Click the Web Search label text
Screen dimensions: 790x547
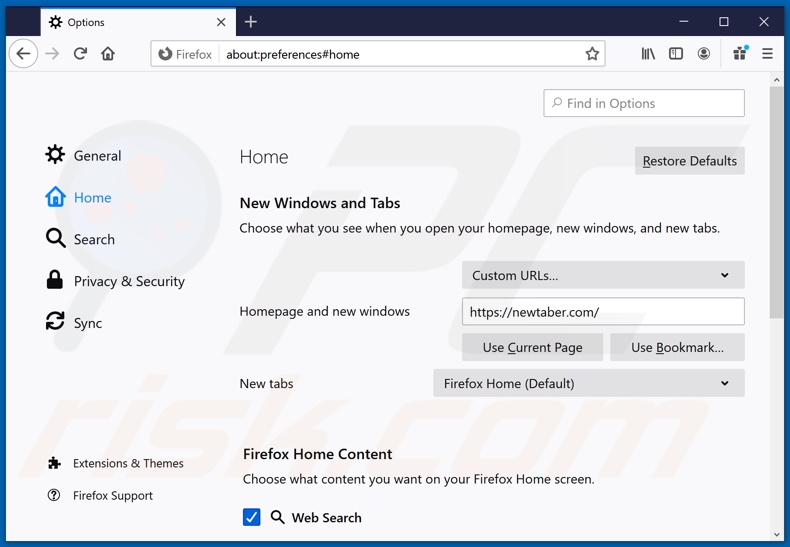[326, 517]
